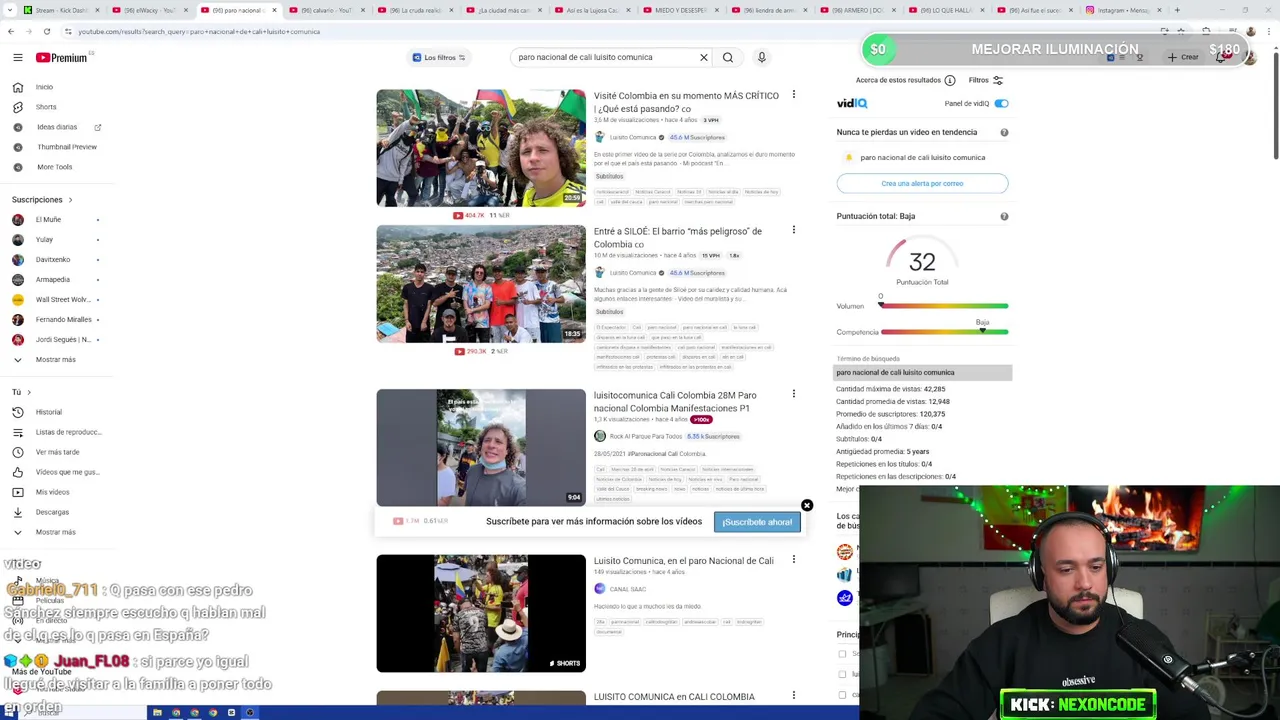The image size is (1280, 720).
Task: Open options for Paro Nacional de Cali short
Action: click(x=794, y=559)
